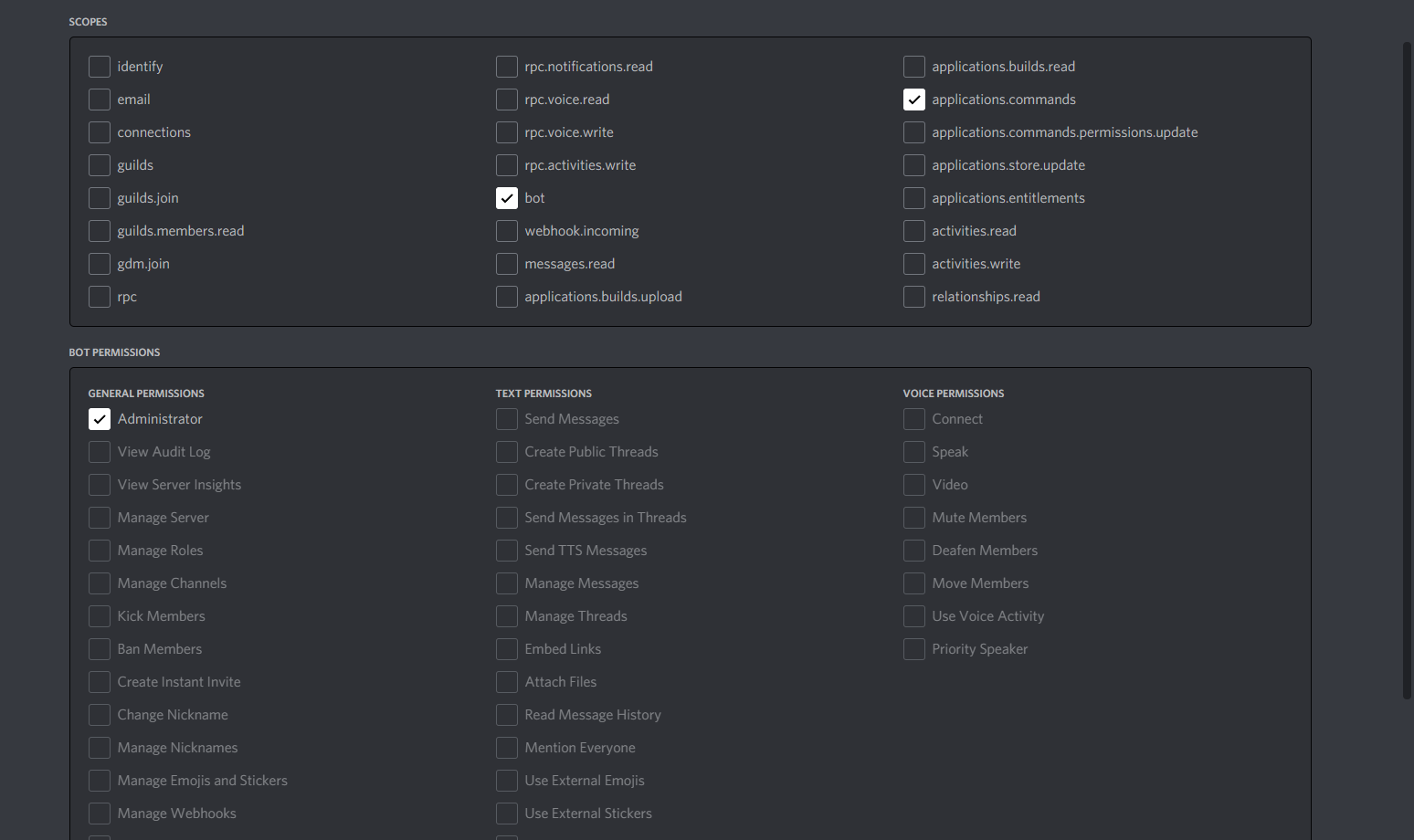Screen dimensions: 1414x840
Task: Enable the rpc.voice.read scope
Action: (506, 99)
